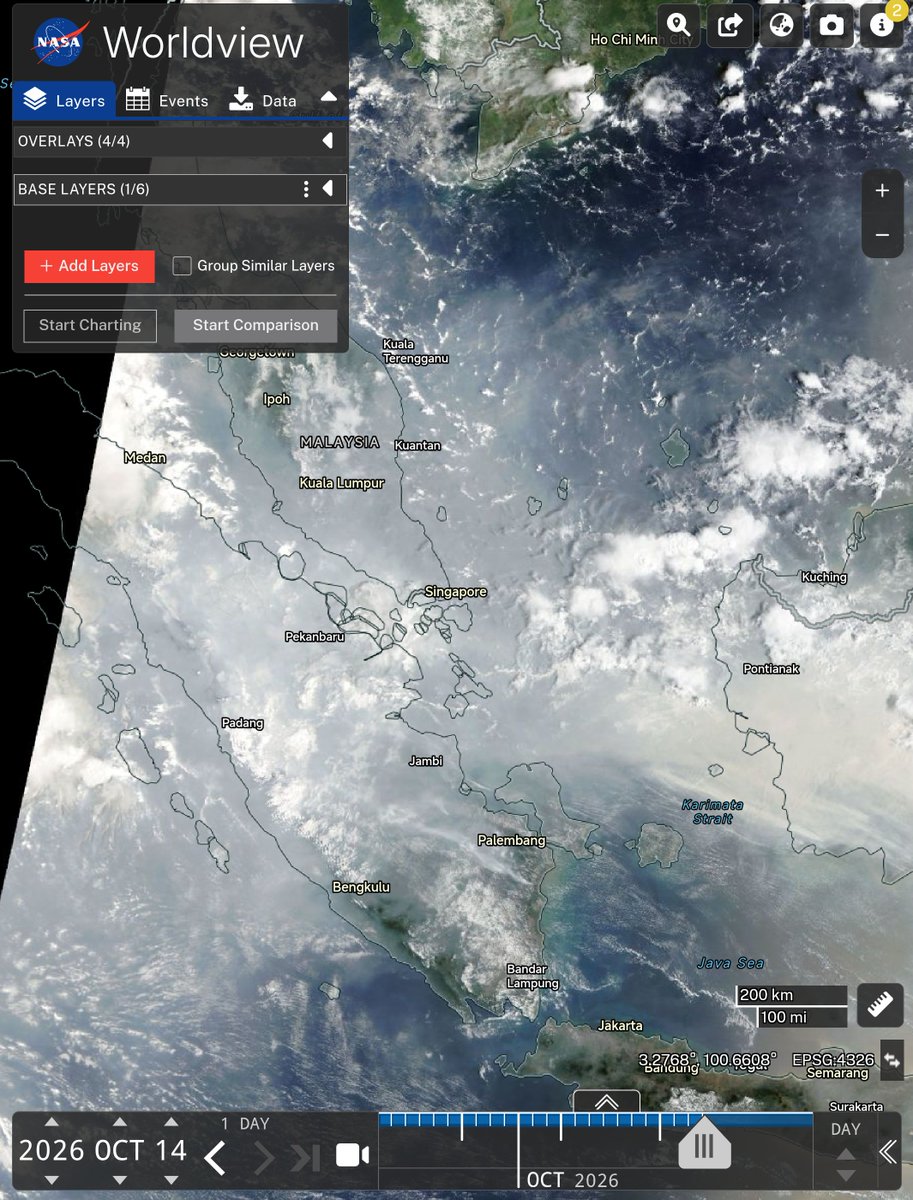
Task: Collapse the timeline with double chevron
Action: pyautogui.click(x=888, y=1152)
